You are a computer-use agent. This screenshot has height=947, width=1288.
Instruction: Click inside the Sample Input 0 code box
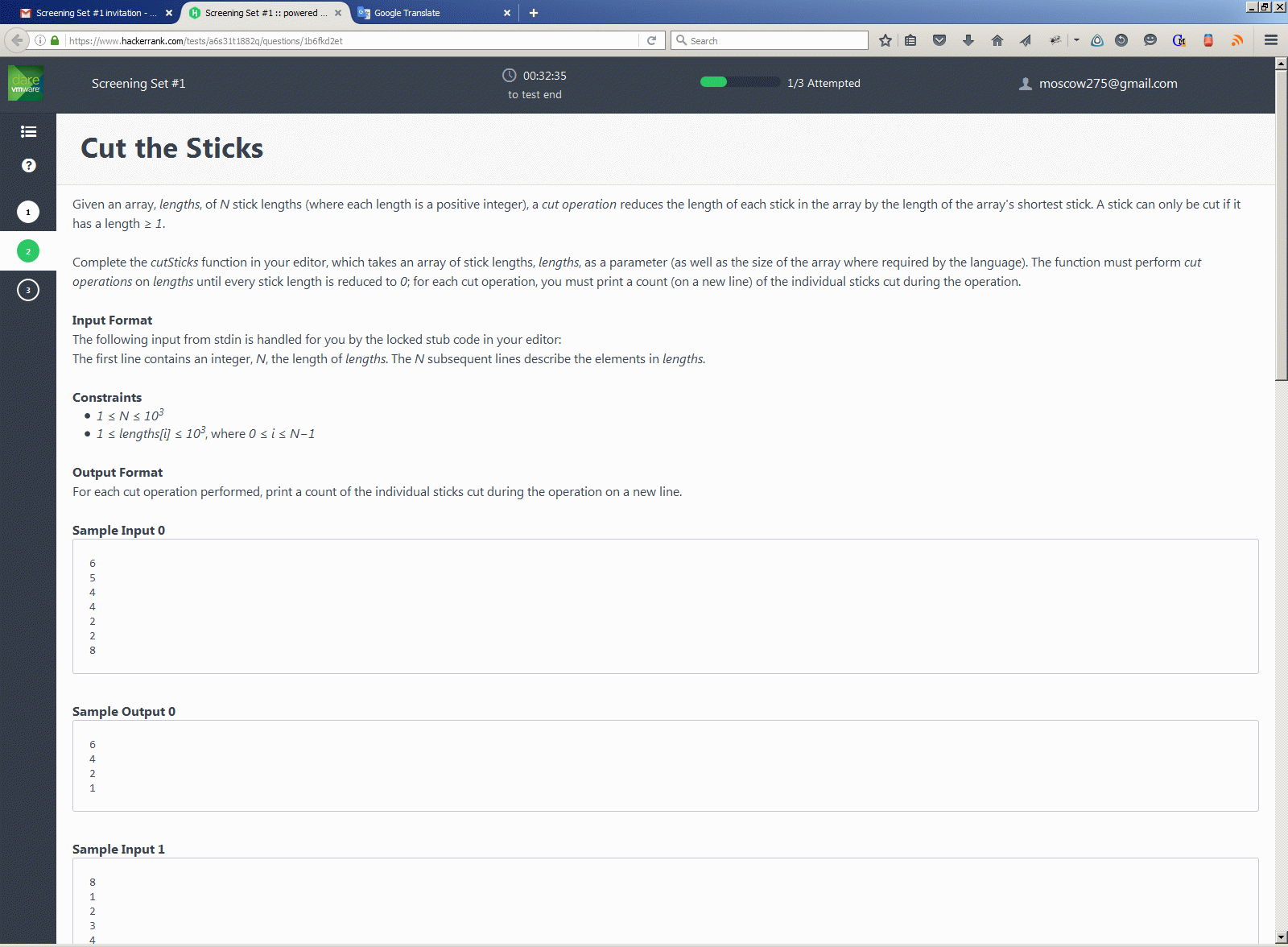(x=666, y=606)
